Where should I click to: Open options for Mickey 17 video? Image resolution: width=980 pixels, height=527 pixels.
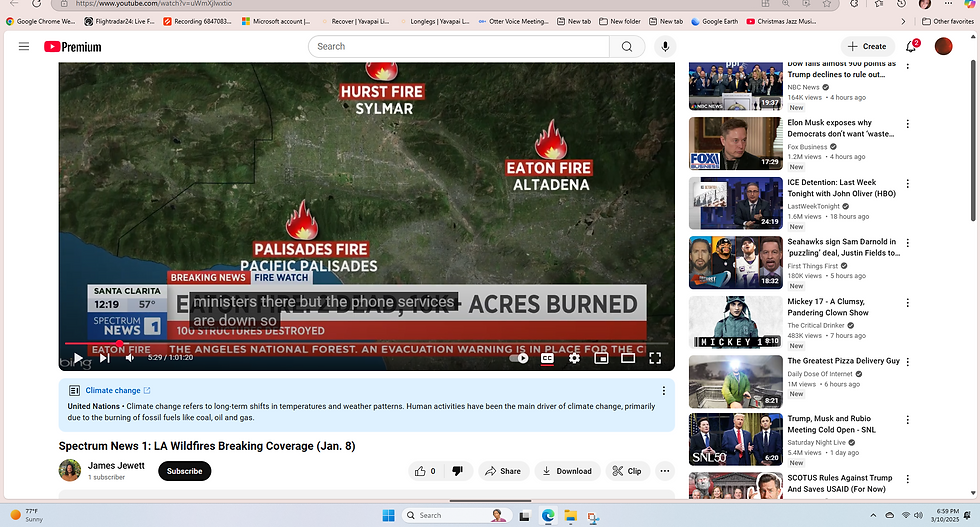point(908,303)
